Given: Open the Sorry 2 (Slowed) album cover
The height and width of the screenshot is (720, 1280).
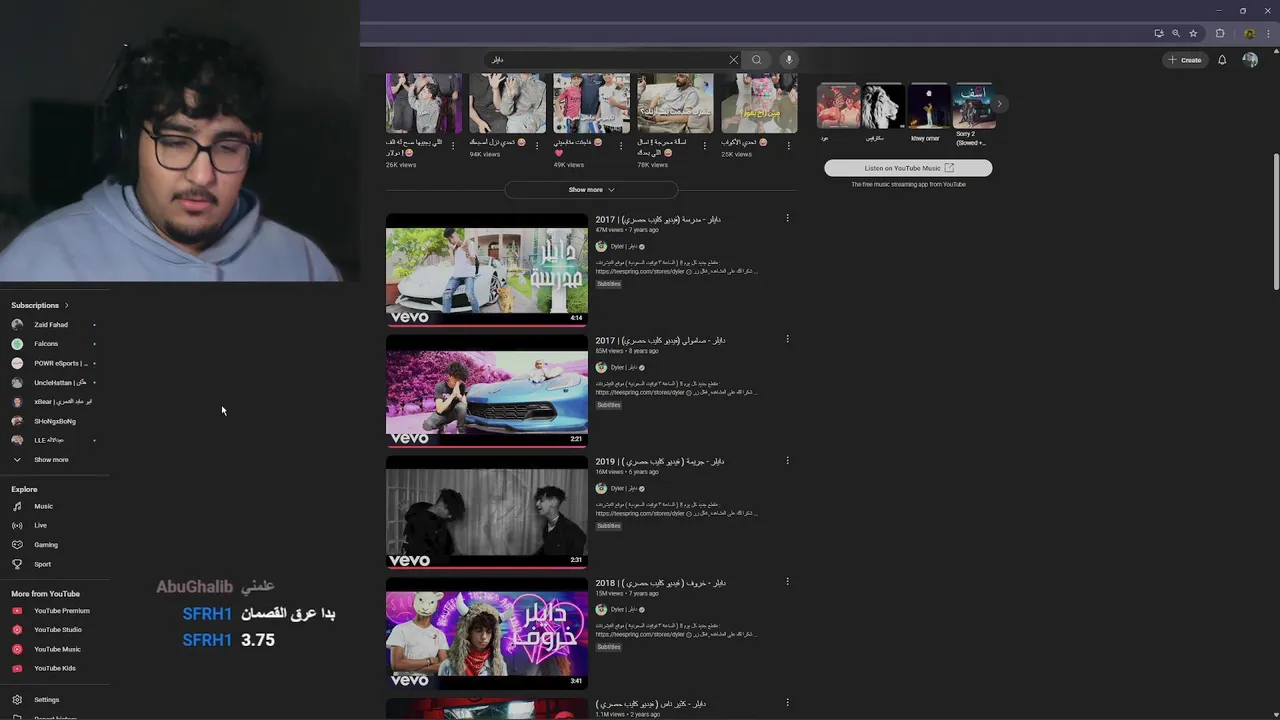Looking at the screenshot, I should (974, 106).
